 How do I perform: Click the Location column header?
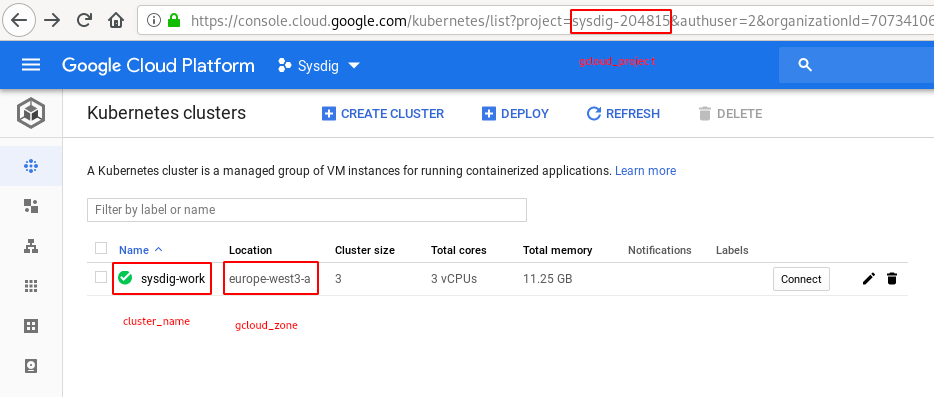(x=250, y=250)
